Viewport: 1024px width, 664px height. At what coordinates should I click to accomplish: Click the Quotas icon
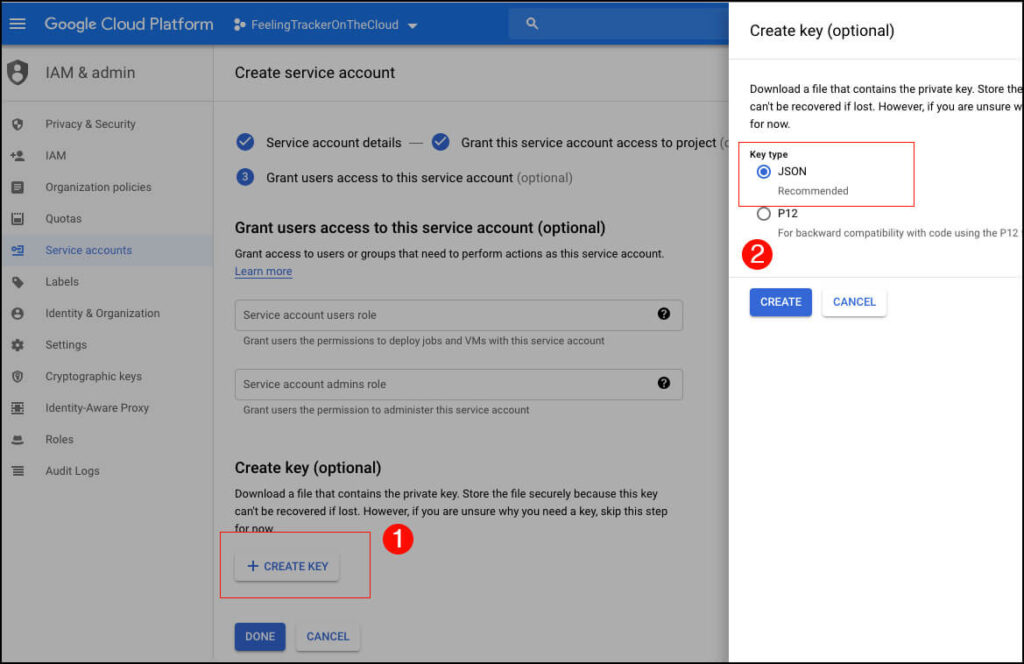(x=18, y=219)
